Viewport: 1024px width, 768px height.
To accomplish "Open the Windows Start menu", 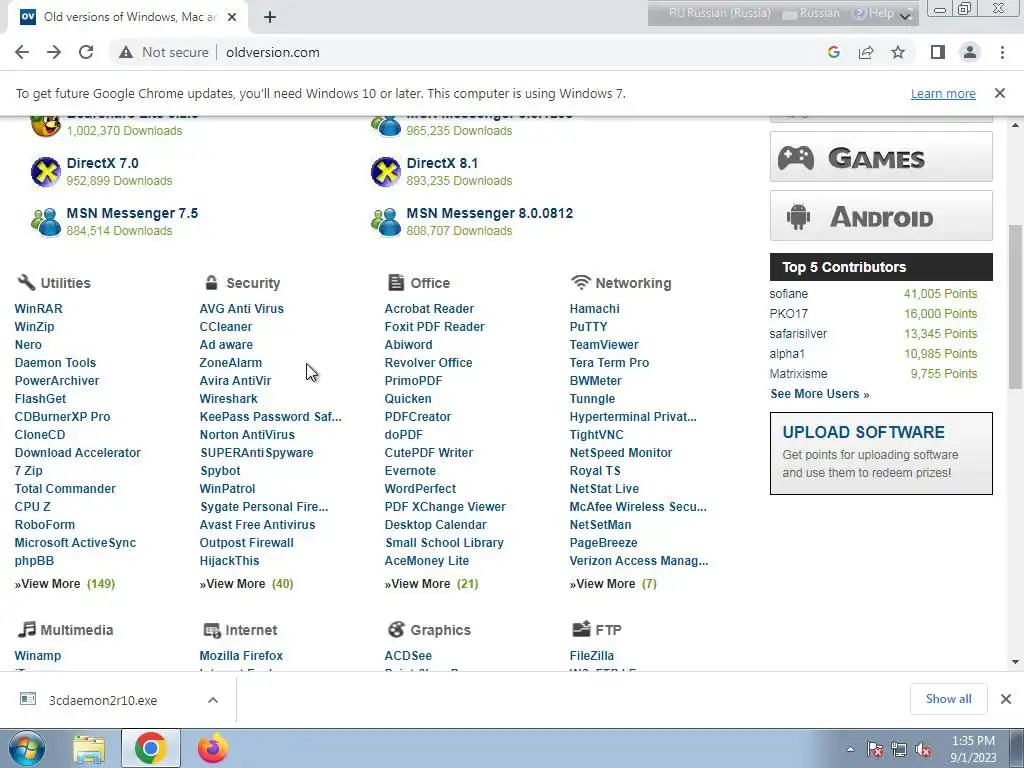I will pos(27,748).
